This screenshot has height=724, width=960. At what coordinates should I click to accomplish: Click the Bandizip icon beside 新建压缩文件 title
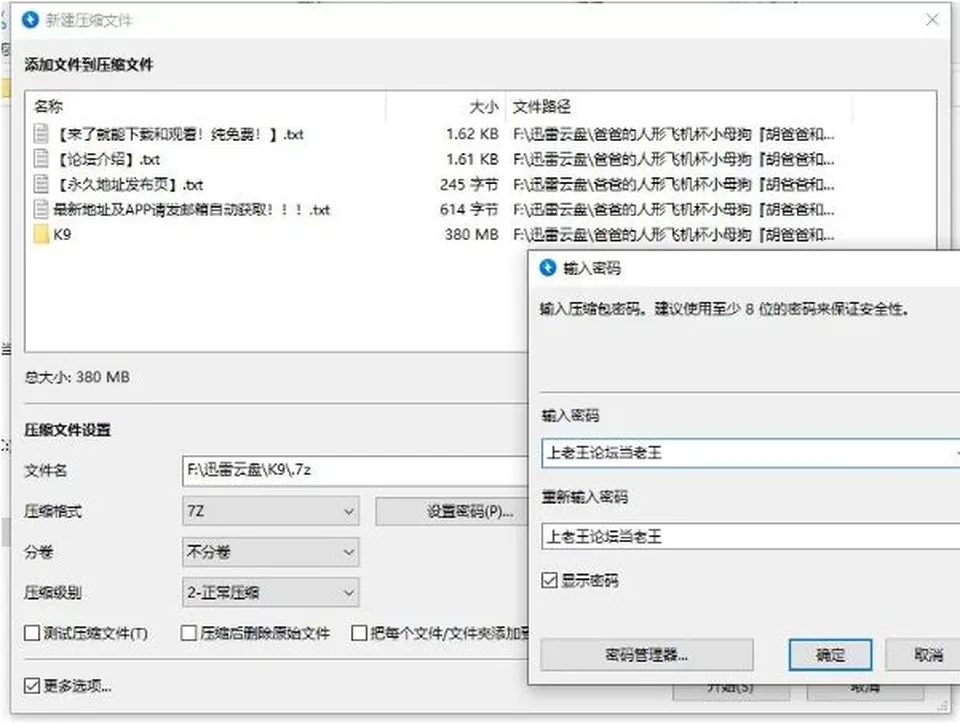(30, 20)
